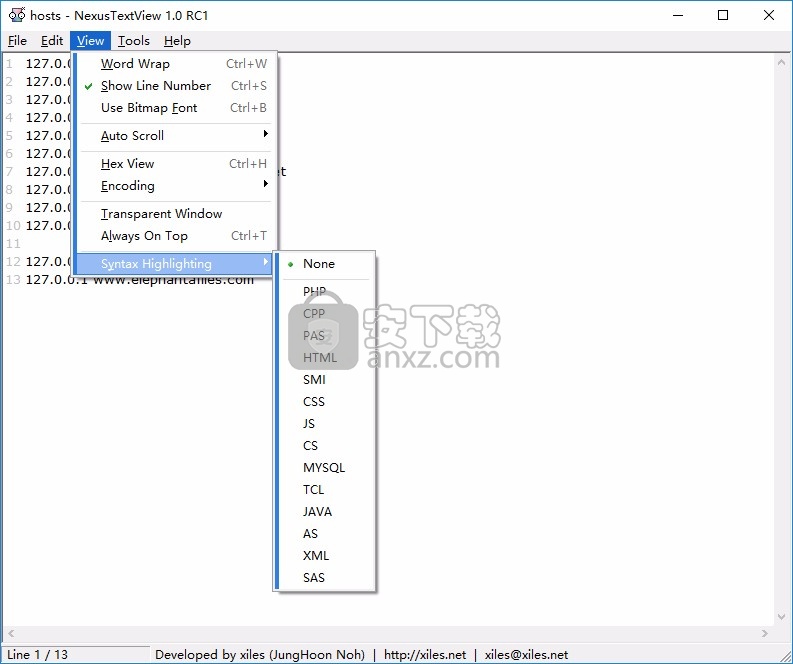Click the Developed by xiles status text
The height and width of the screenshot is (664, 793).
tap(260, 655)
